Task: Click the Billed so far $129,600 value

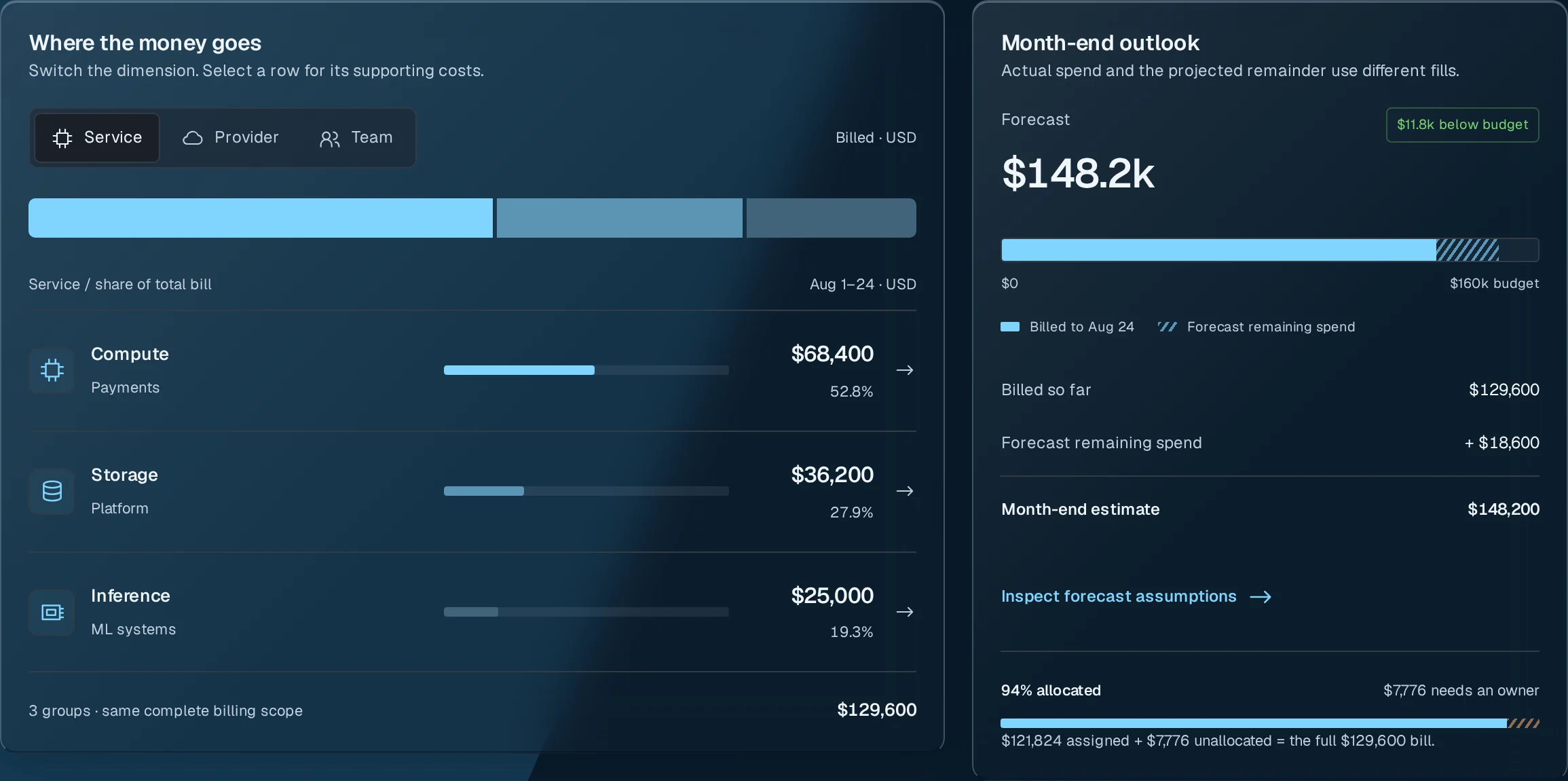Action: point(1504,390)
